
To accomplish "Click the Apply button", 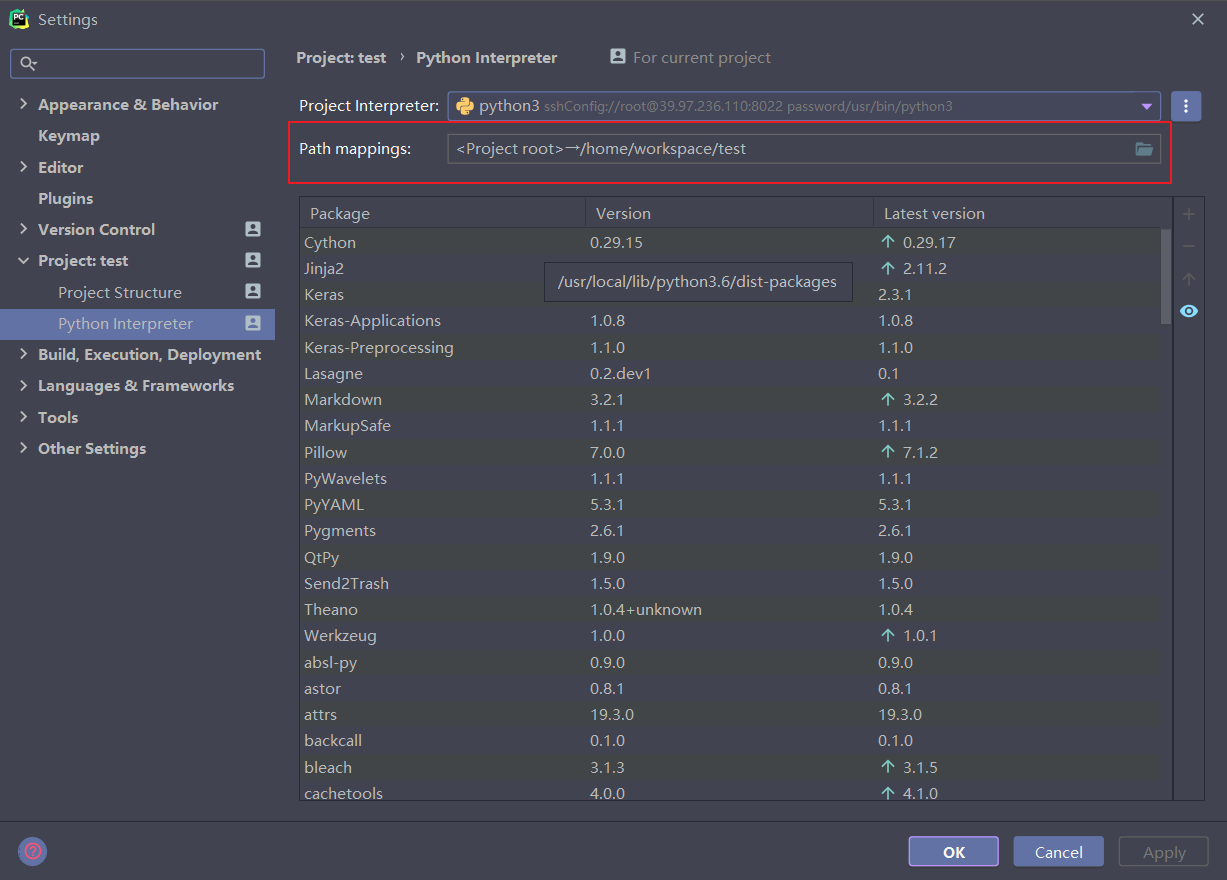I will [x=1164, y=852].
